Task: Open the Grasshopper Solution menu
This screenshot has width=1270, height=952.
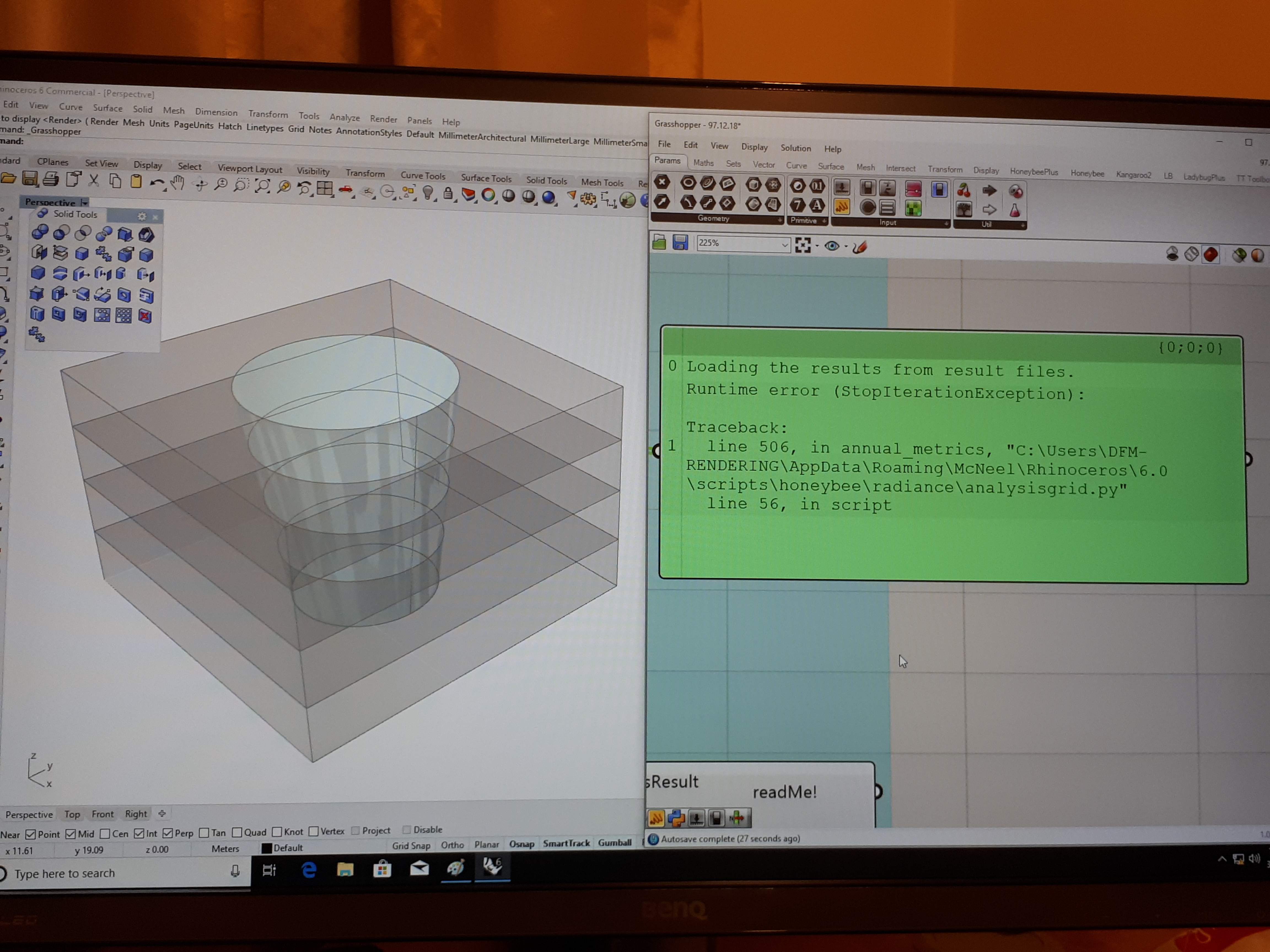Action: point(795,148)
